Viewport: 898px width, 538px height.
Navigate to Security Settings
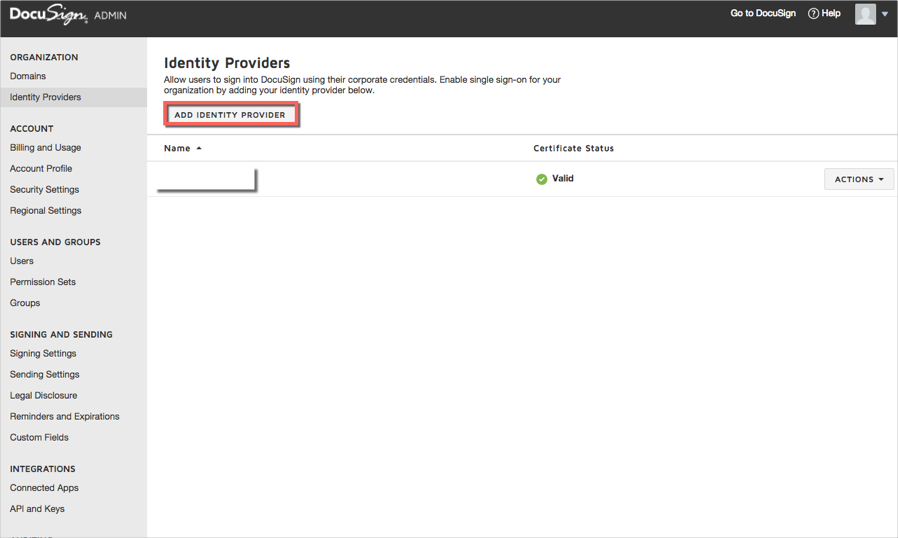pos(44,189)
